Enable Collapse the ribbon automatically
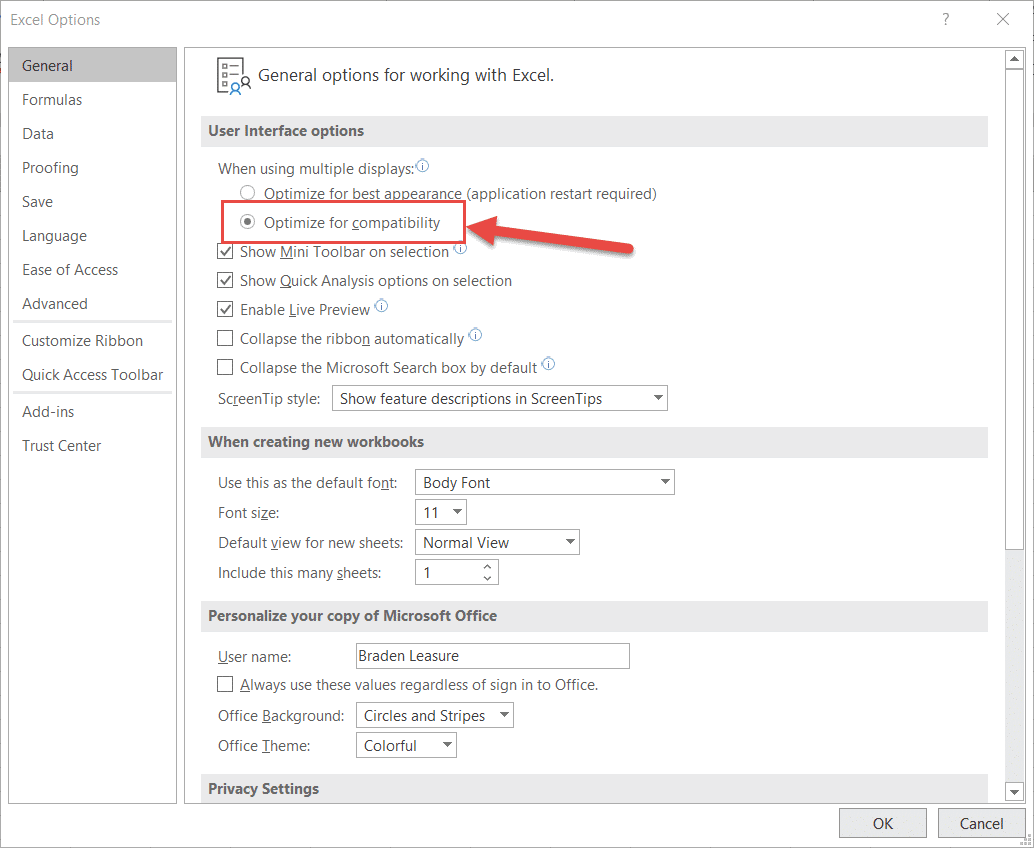 coord(226,338)
